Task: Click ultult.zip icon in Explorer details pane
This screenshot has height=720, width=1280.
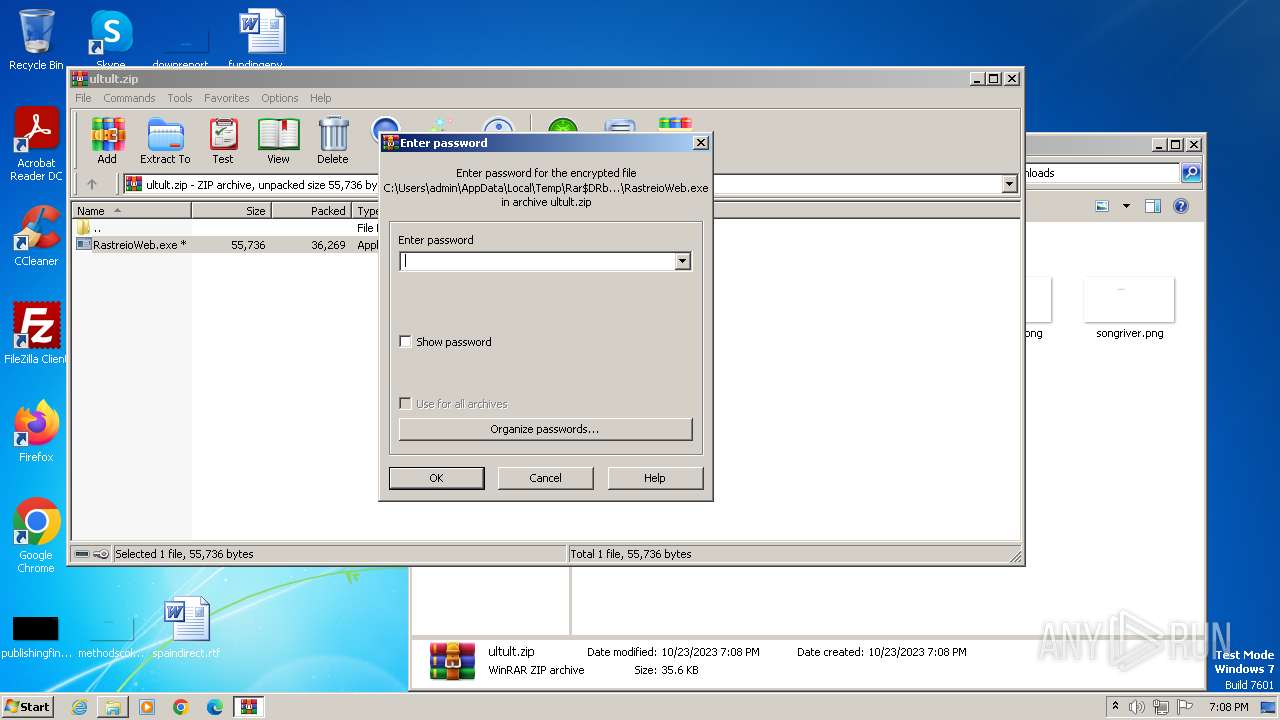Action: (452, 661)
